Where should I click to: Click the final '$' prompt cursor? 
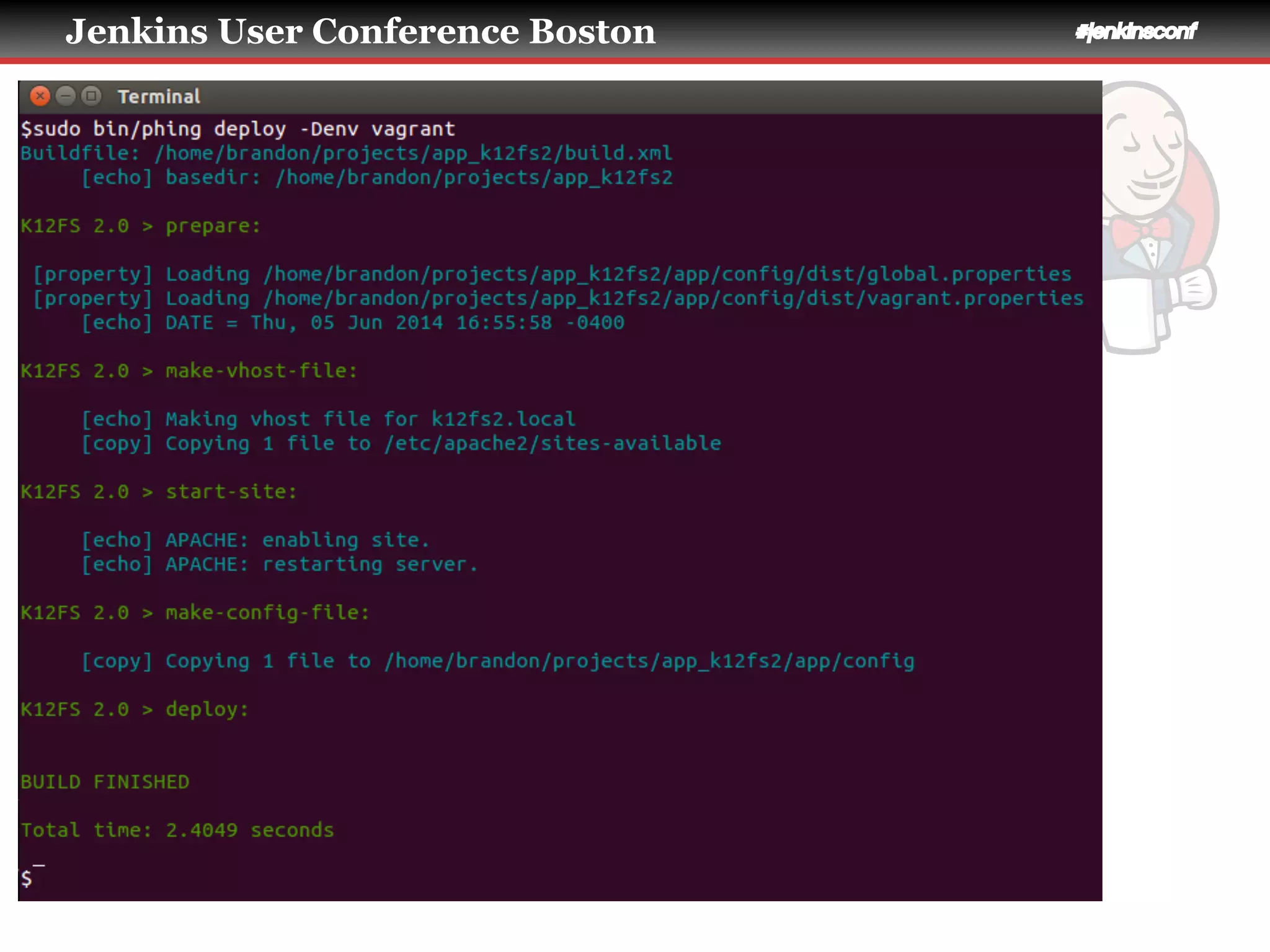click(x=27, y=878)
